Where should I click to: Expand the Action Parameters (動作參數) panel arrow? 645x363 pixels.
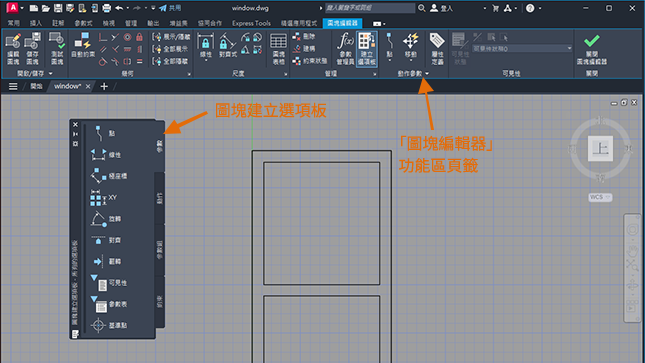(x=427, y=74)
